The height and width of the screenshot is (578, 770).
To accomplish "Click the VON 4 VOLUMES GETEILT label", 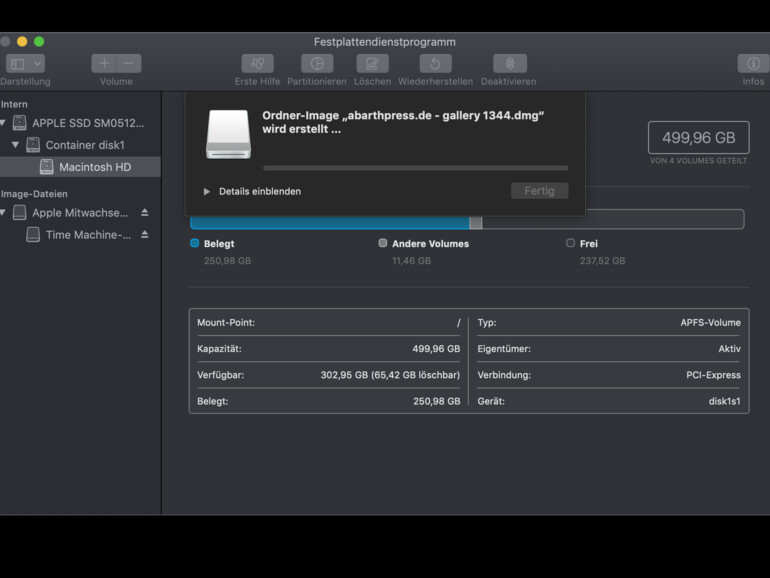I will pyautogui.click(x=698, y=161).
